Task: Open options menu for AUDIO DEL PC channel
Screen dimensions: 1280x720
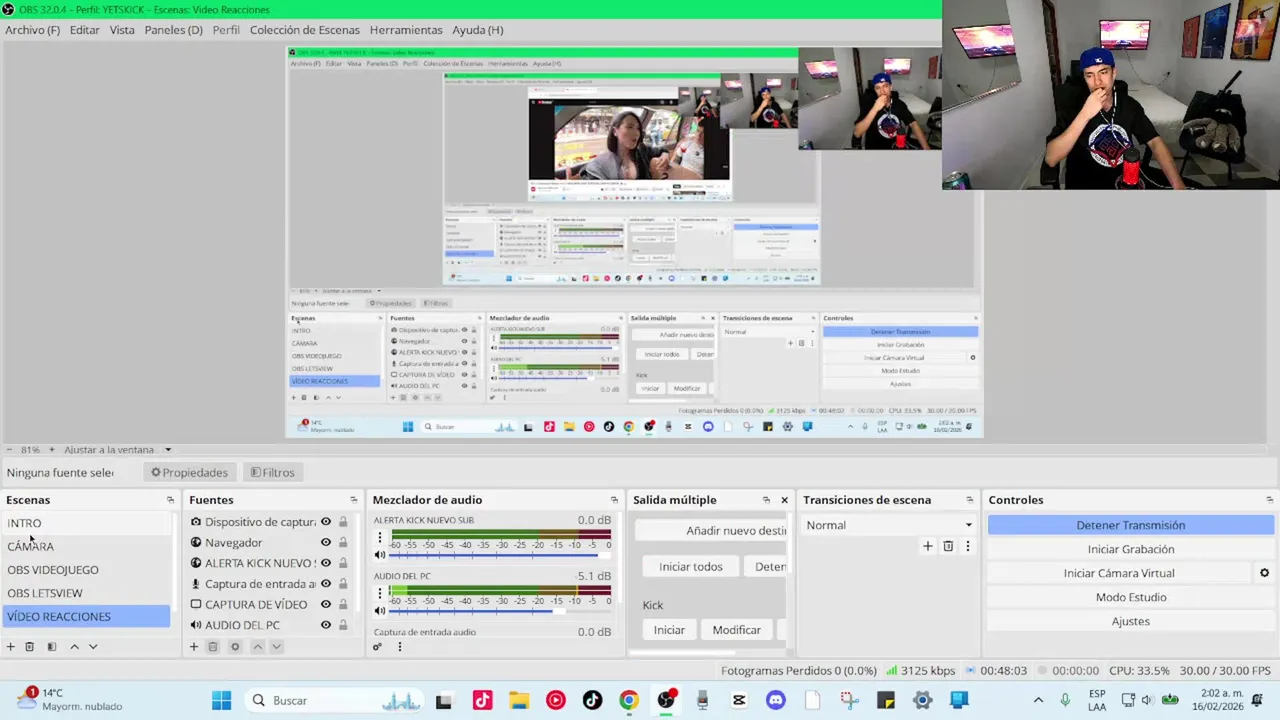Action: (379, 594)
